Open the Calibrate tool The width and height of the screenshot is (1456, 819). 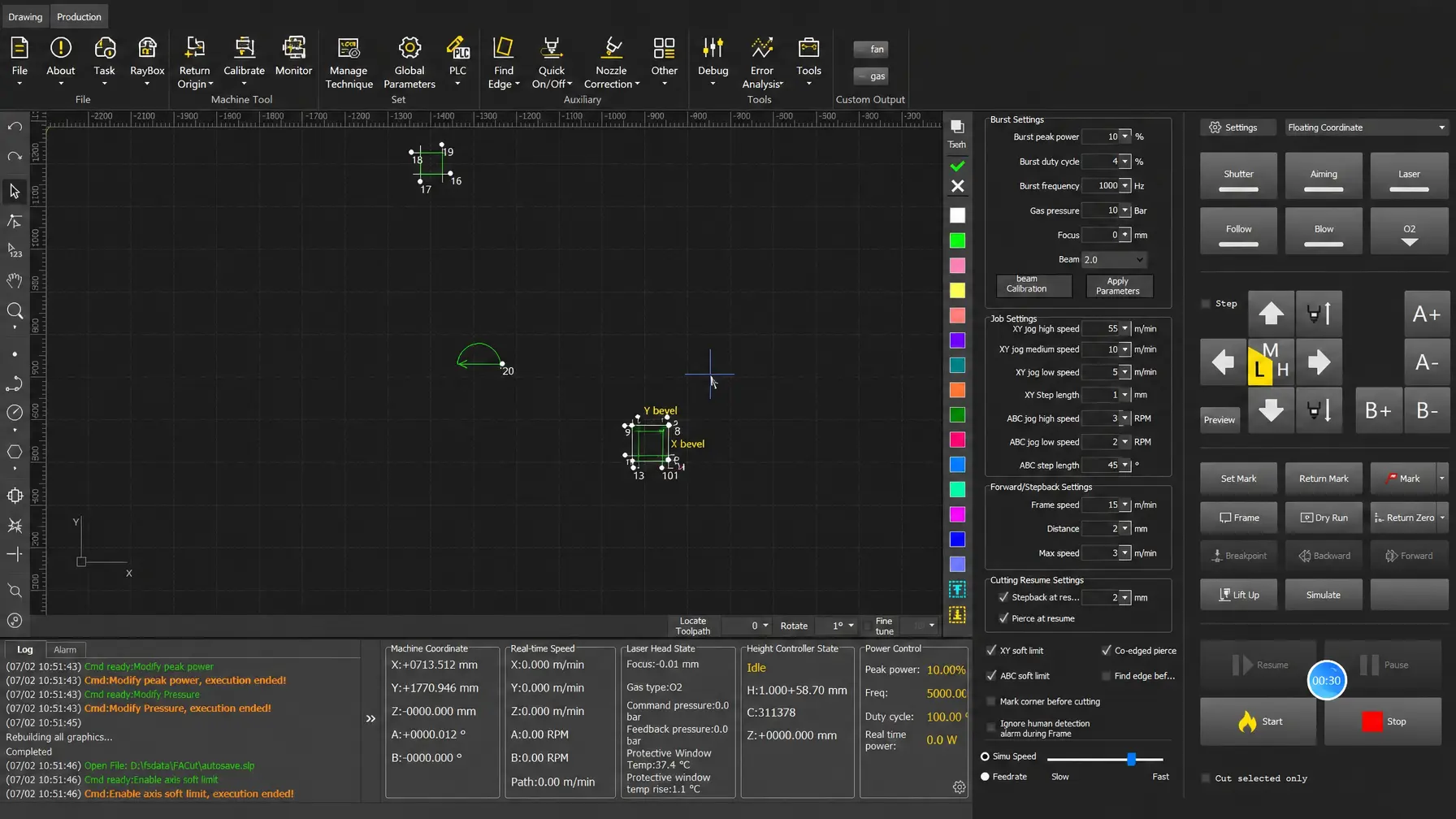[244, 57]
